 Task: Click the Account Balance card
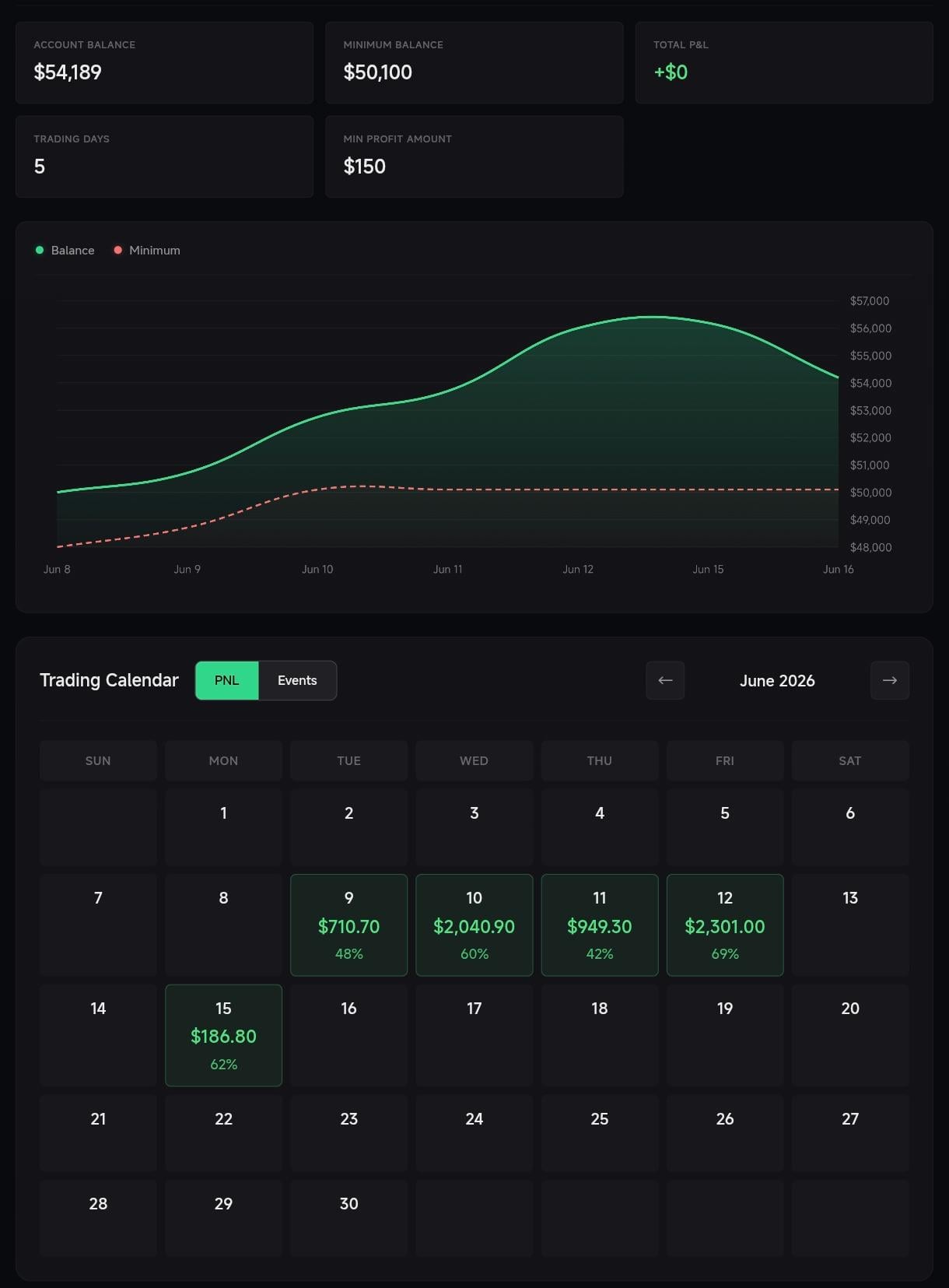click(164, 62)
